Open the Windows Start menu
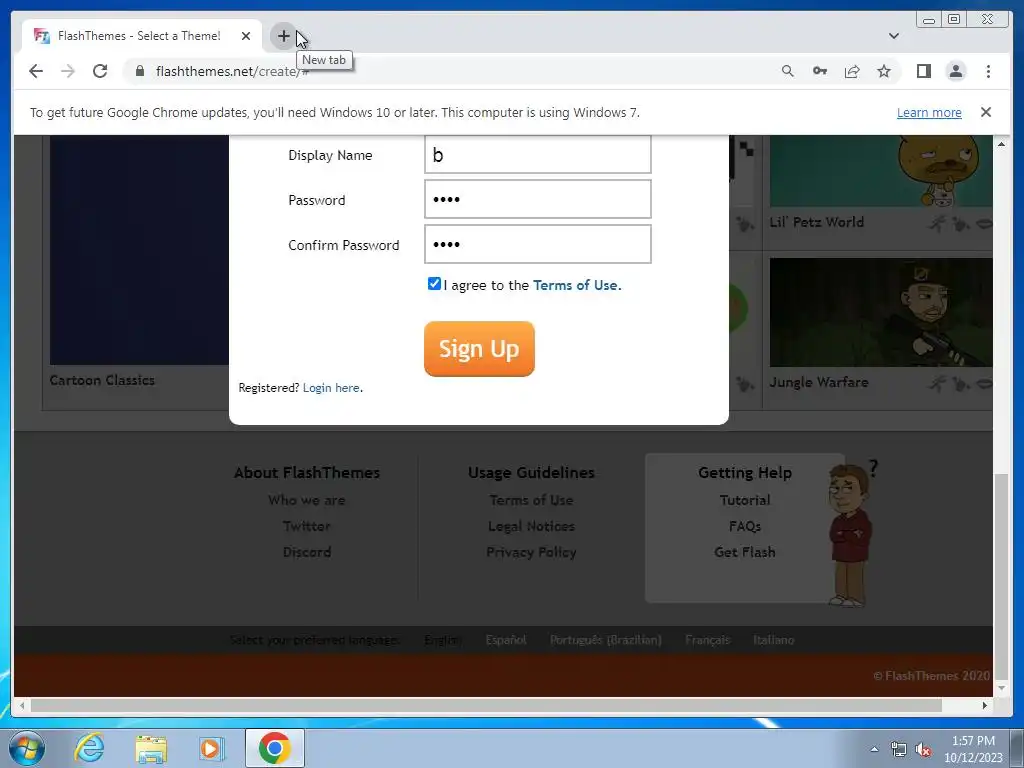Viewport: 1024px width, 768px height. 27,748
